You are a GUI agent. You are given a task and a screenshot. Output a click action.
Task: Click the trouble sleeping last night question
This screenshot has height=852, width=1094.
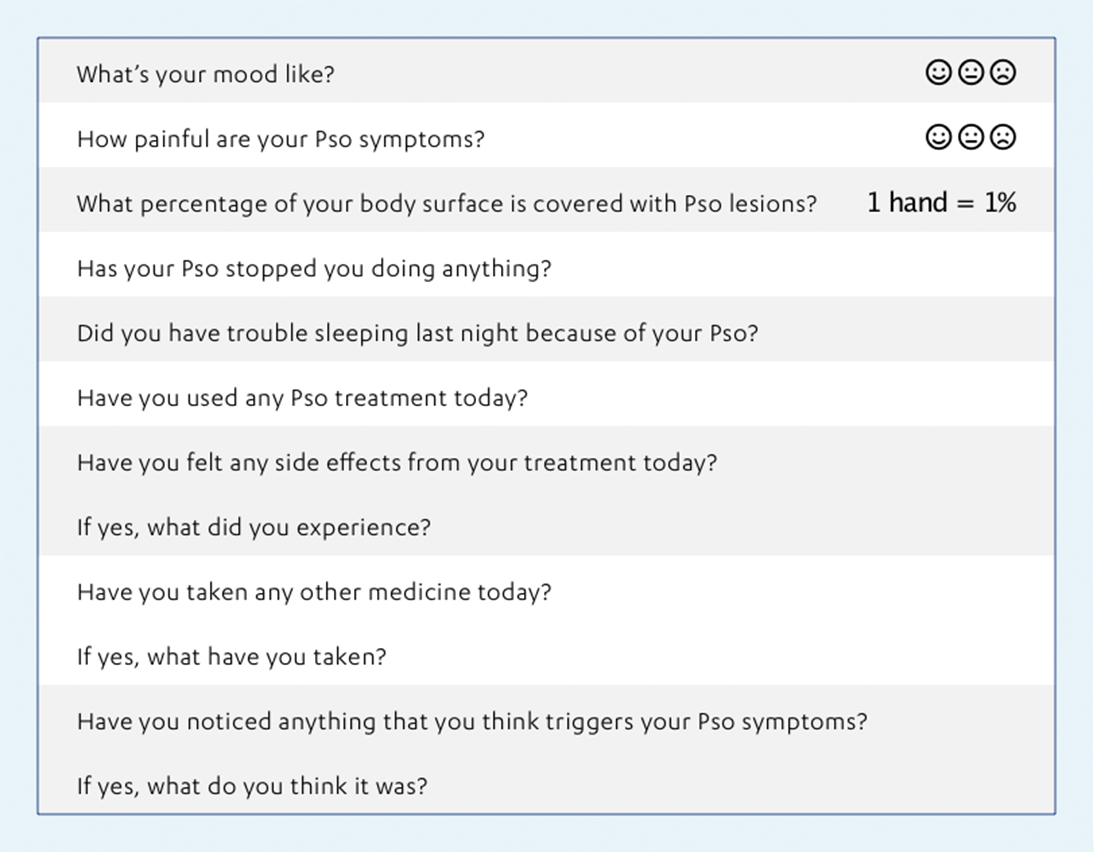(x=417, y=333)
